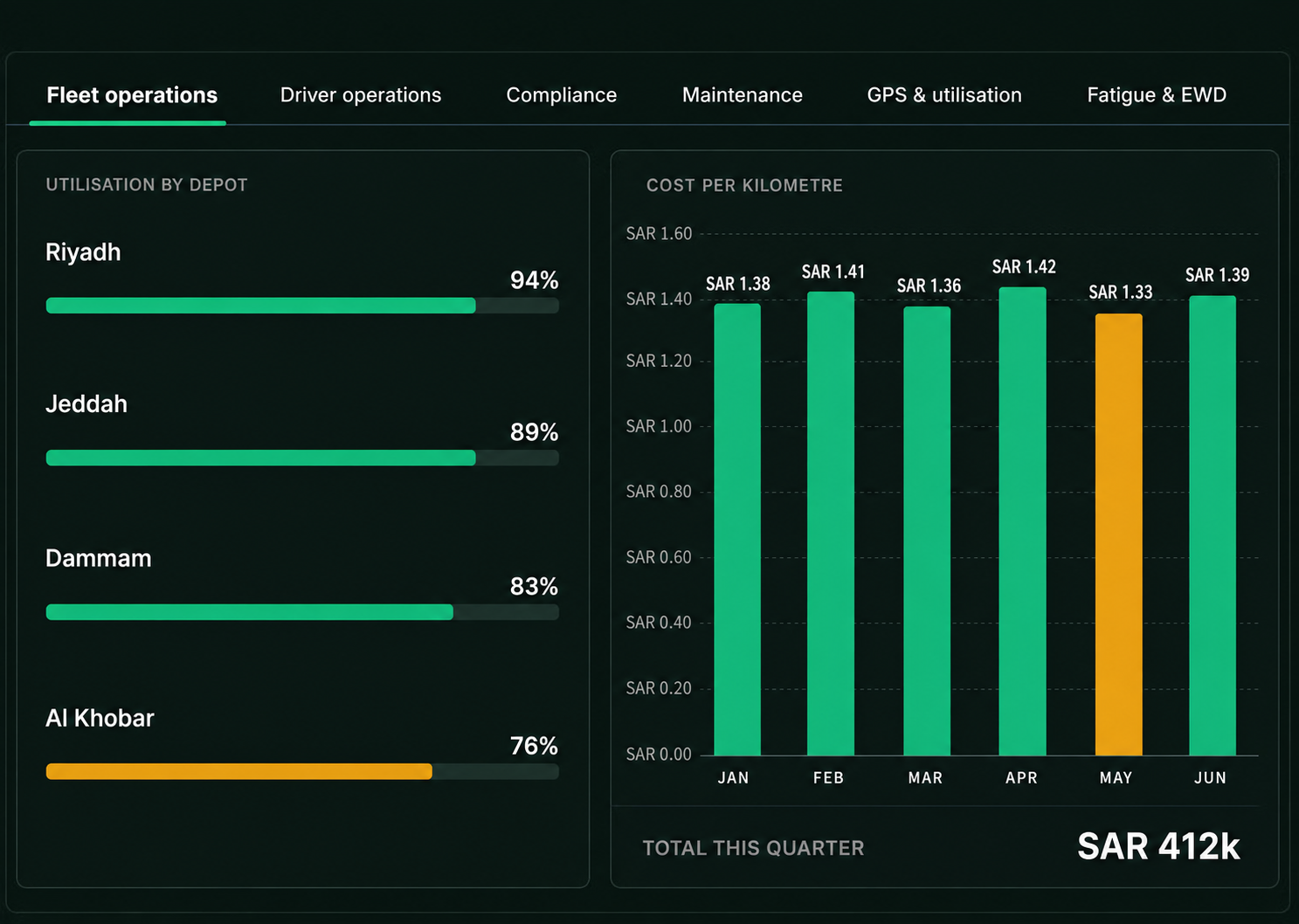Select the SAR 1.42 bar label
1299x924 pixels.
[x=1024, y=266]
